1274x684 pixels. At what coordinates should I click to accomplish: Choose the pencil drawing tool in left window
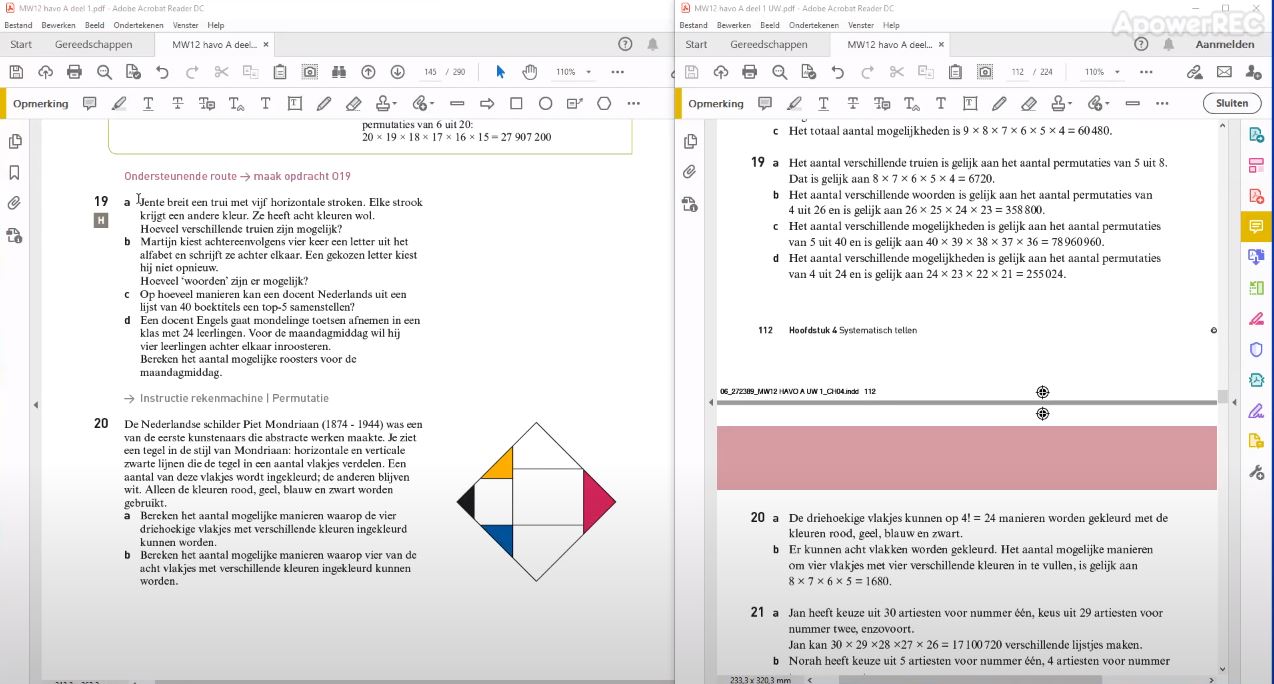324,103
